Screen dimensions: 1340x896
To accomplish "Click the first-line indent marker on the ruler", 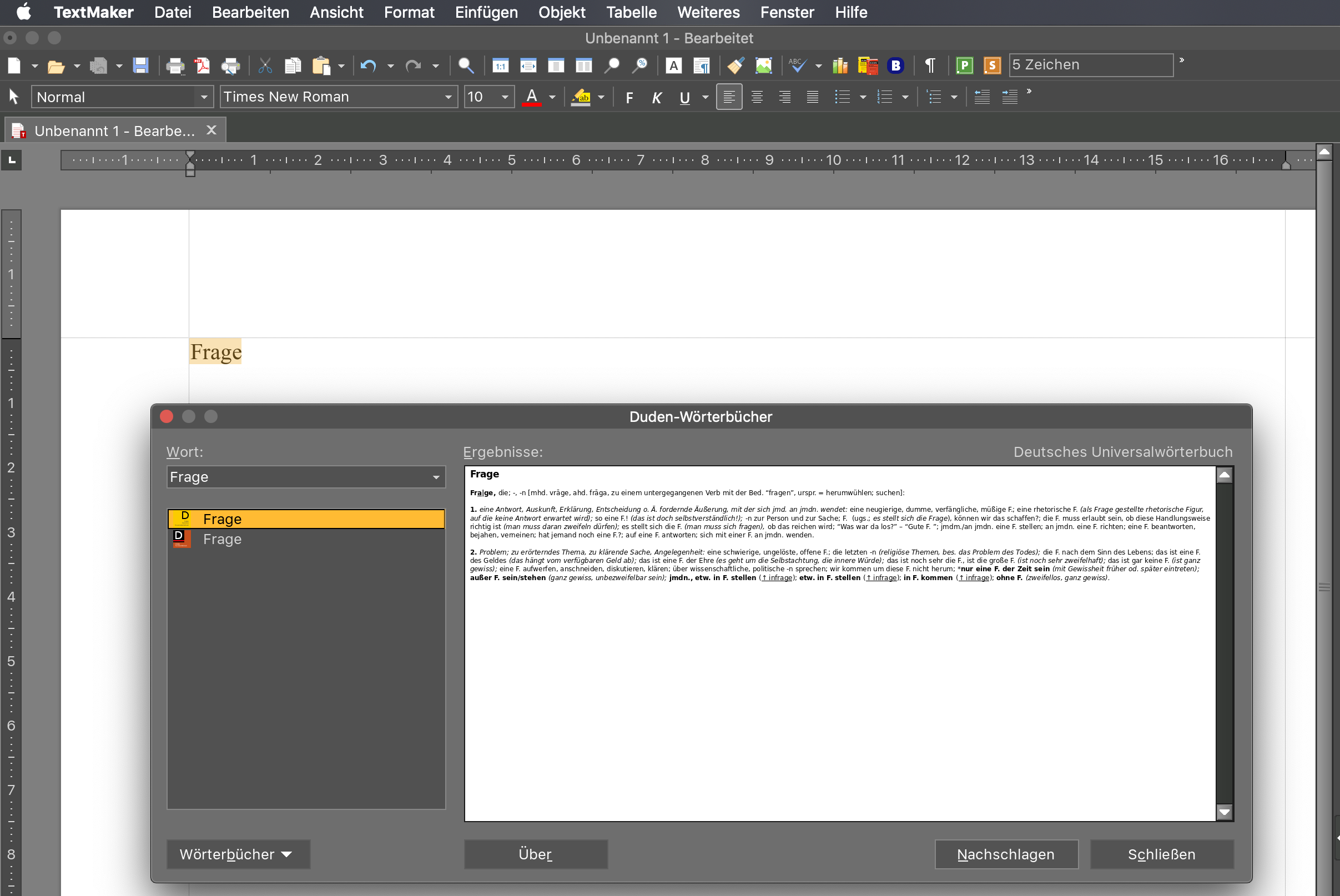I will coord(190,155).
